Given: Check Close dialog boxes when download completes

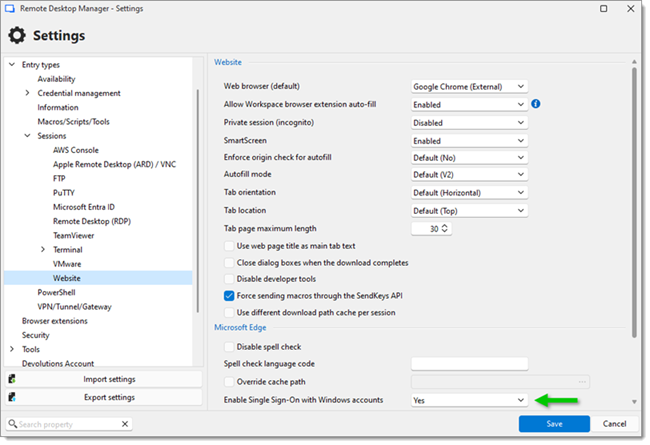Looking at the screenshot, I should (229, 263).
